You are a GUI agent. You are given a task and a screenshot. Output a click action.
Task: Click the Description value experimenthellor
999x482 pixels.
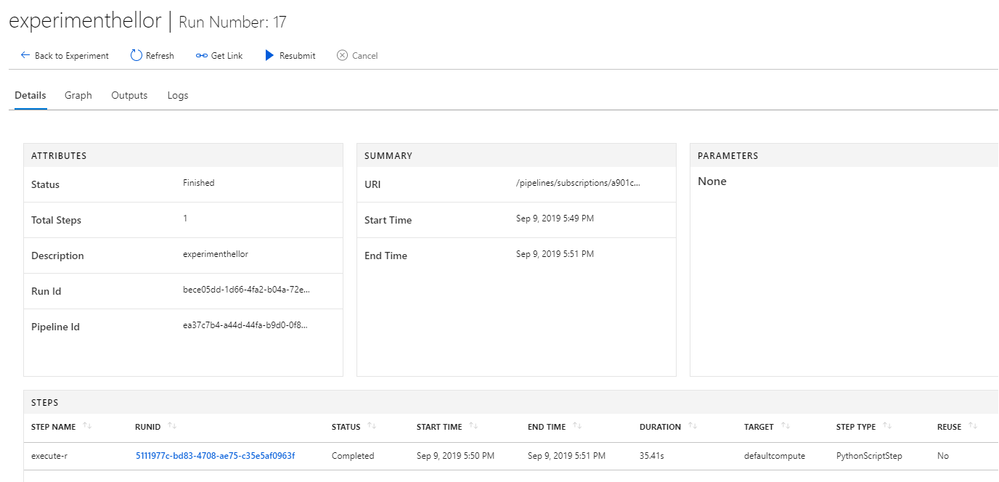tap(215, 253)
